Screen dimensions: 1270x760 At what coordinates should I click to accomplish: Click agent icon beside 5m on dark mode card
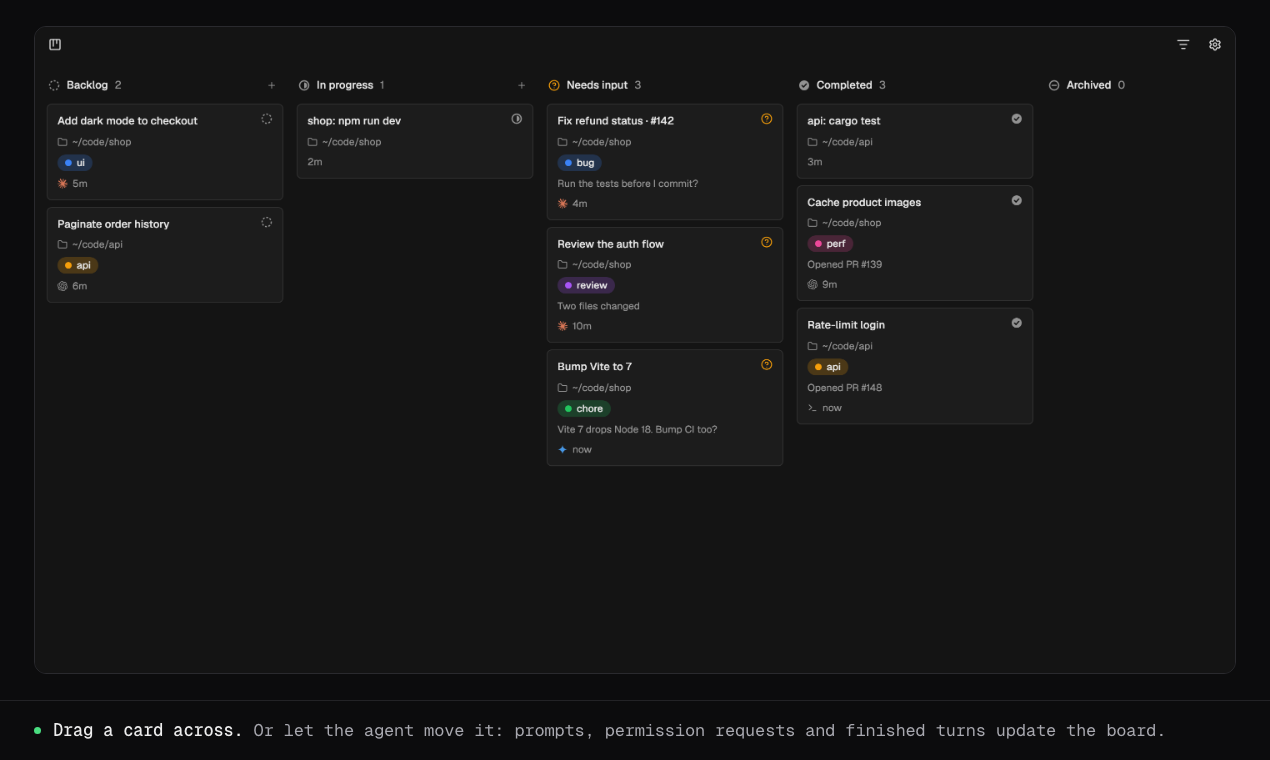[62, 184]
